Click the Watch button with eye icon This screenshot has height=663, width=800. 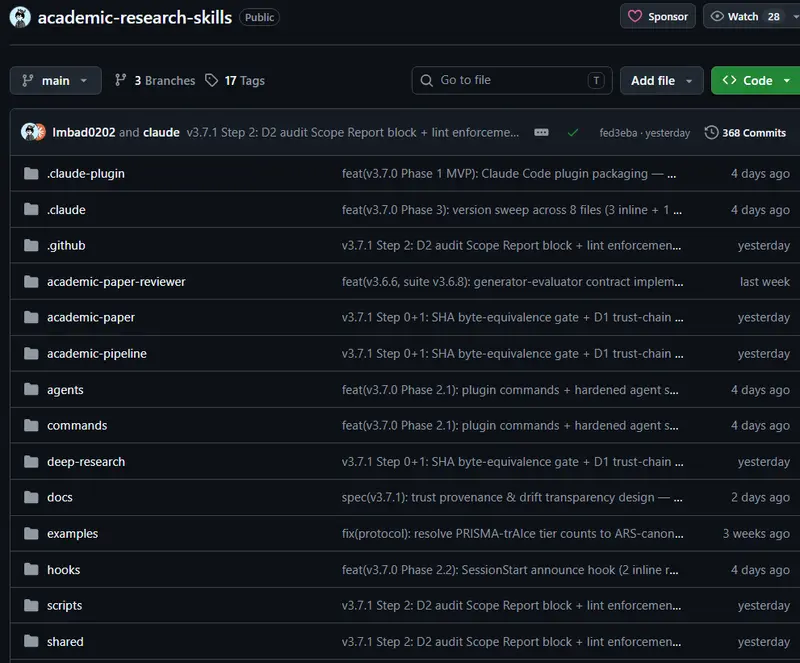[x=751, y=16]
